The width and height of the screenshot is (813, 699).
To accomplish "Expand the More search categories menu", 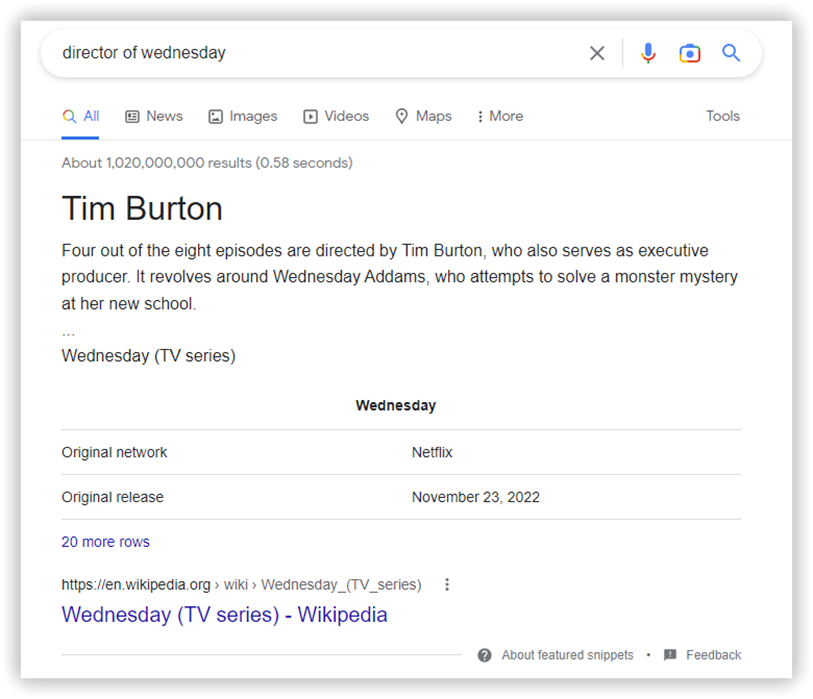I will point(500,116).
